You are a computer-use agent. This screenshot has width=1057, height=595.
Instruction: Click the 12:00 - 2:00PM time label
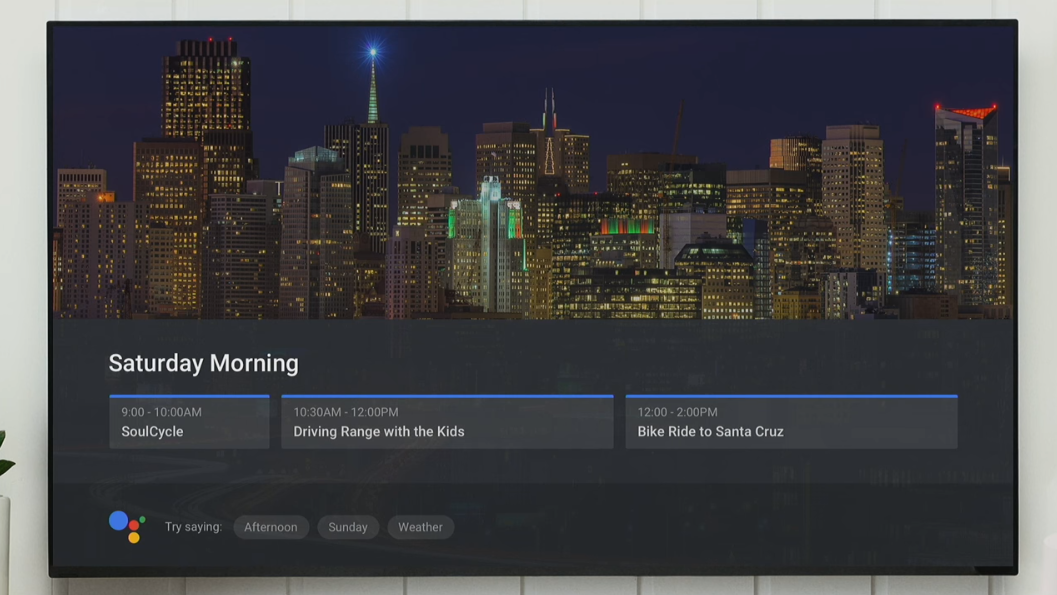677,412
